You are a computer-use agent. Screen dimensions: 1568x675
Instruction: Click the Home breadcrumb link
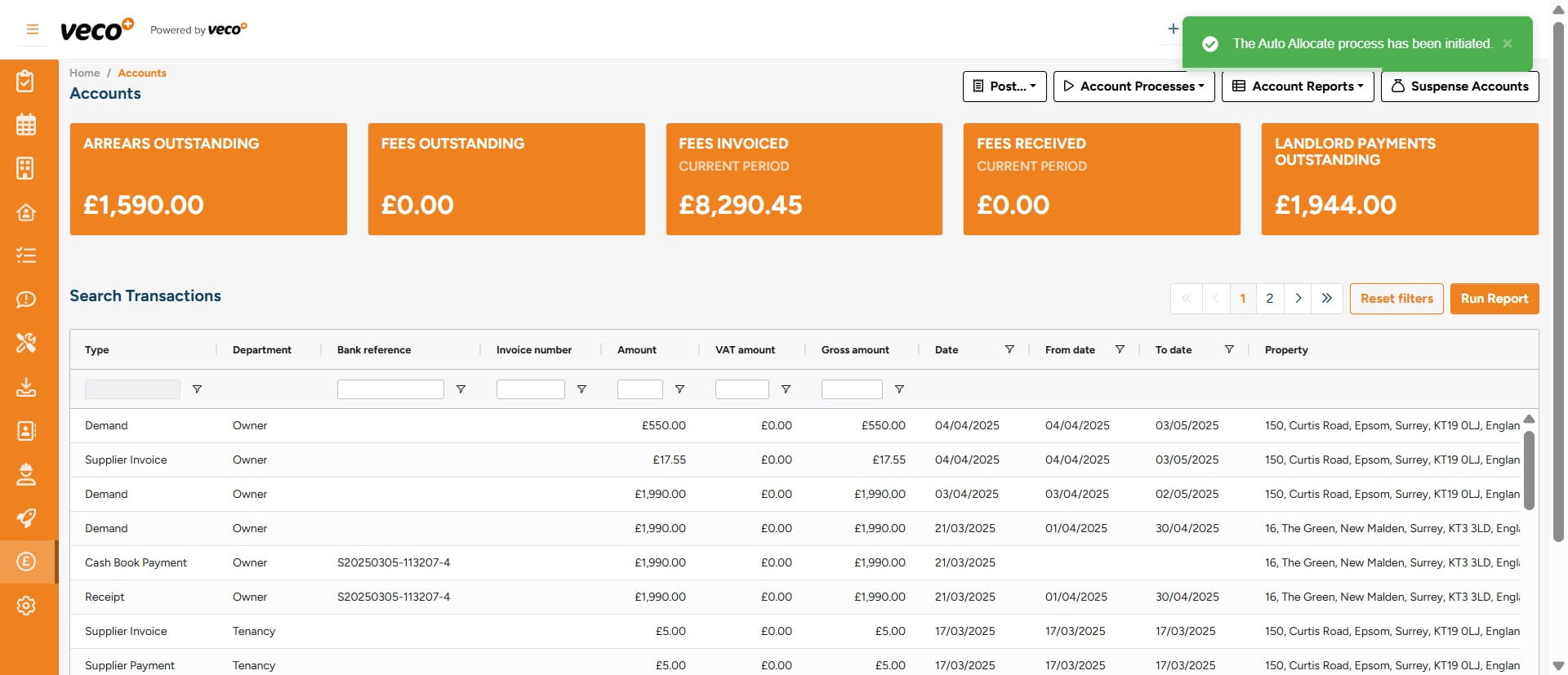pyautogui.click(x=84, y=73)
